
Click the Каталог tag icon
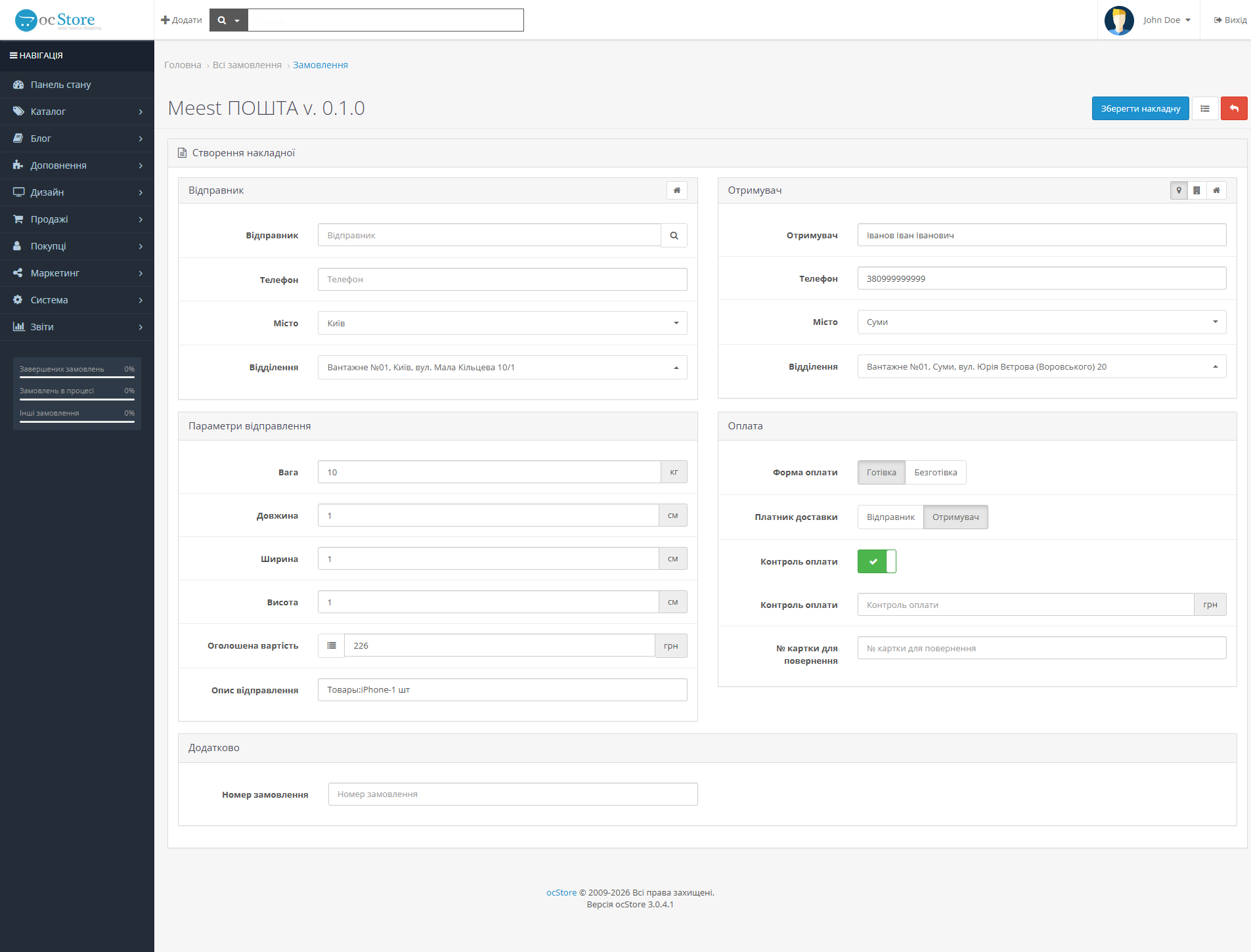tap(18, 112)
